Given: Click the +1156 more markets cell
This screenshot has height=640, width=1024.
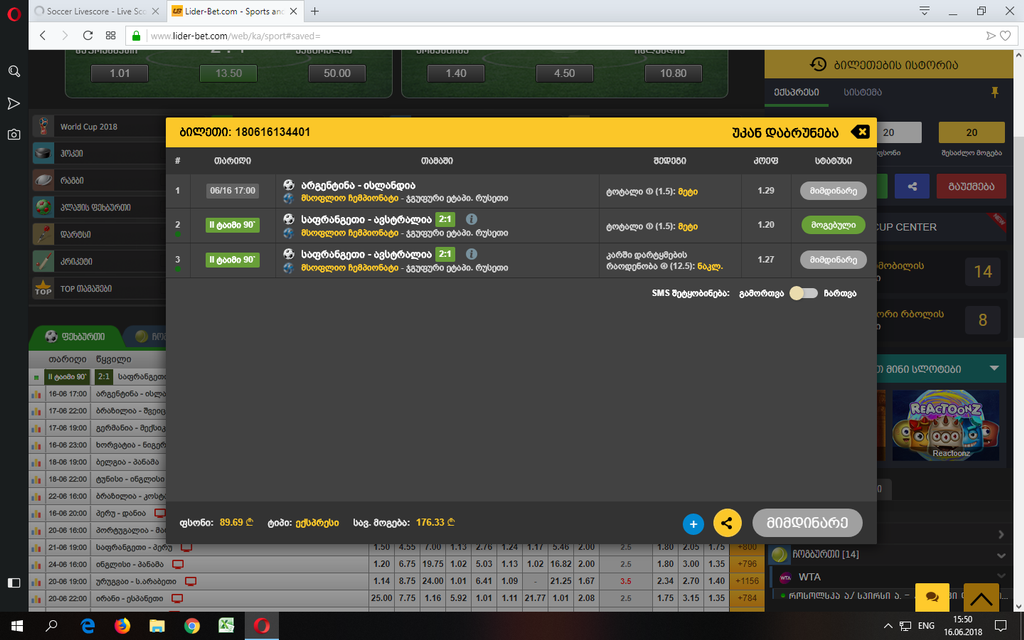Looking at the screenshot, I should click(x=746, y=581).
